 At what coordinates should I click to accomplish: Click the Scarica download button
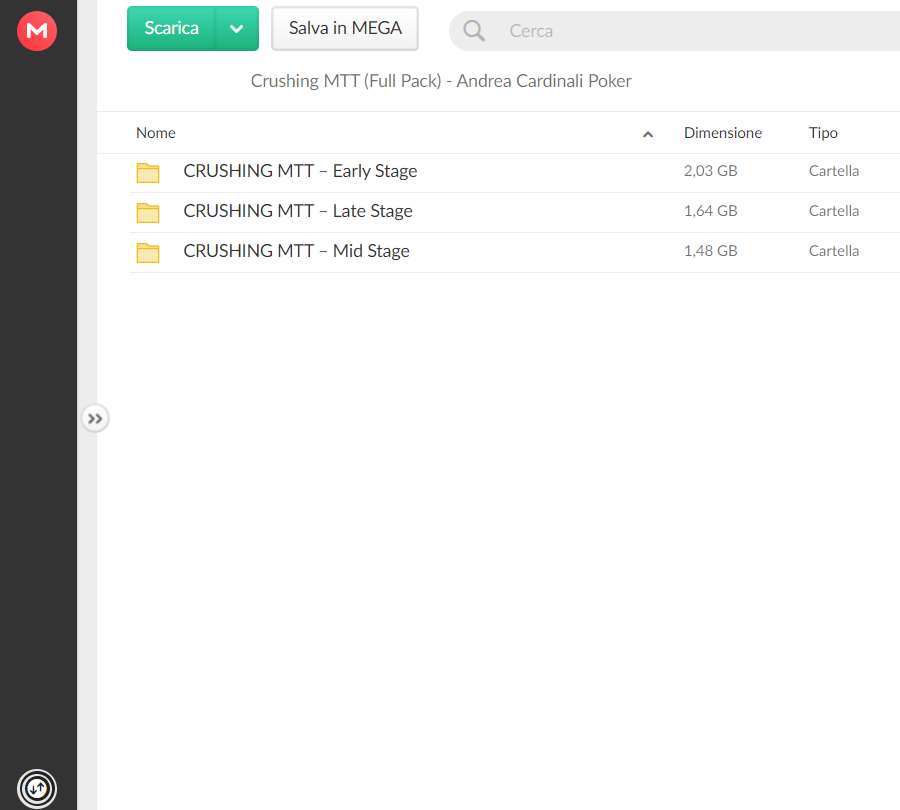click(x=171, y=29)
